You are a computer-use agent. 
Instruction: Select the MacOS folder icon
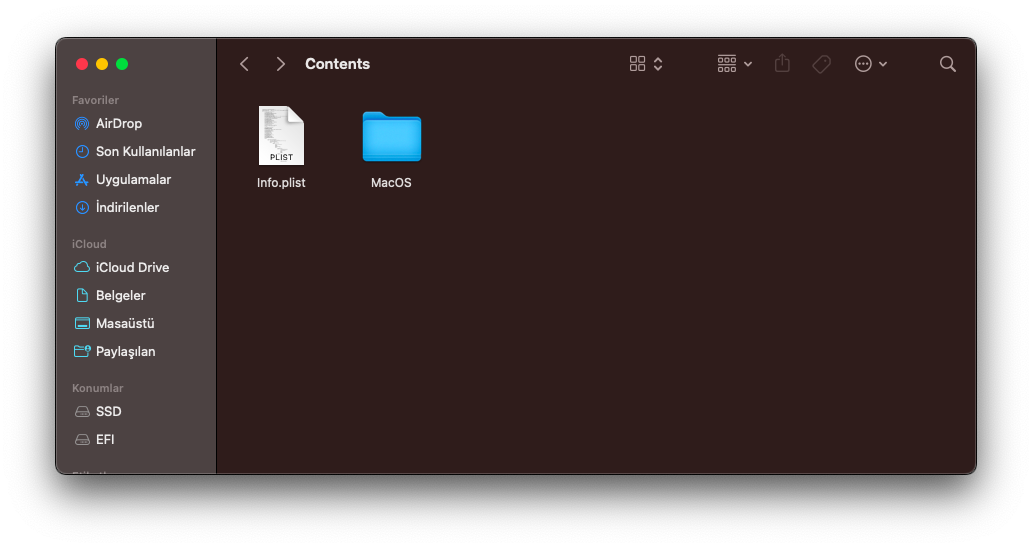[x=392, y=136]
